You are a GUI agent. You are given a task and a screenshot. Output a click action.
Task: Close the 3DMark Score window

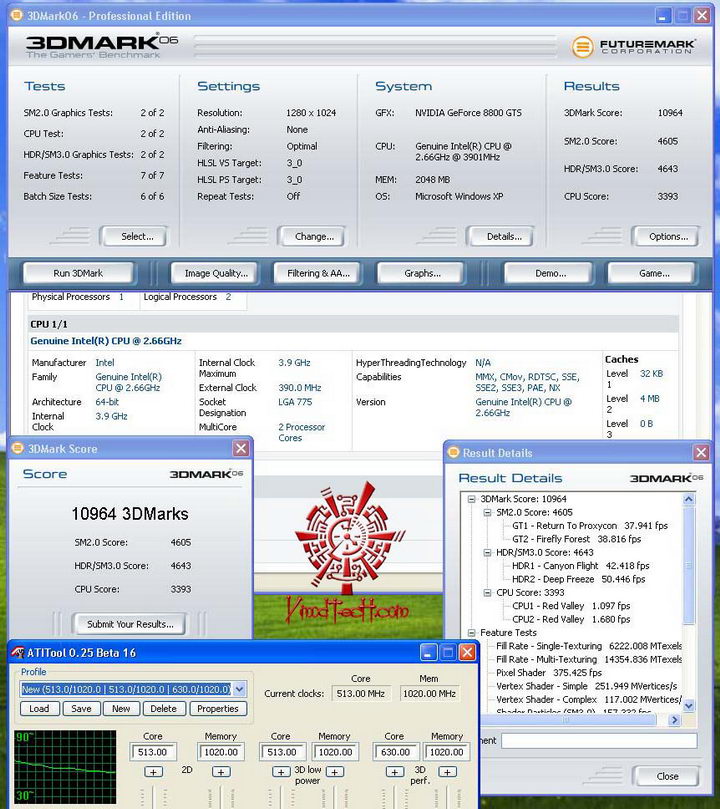pos(241,448)
